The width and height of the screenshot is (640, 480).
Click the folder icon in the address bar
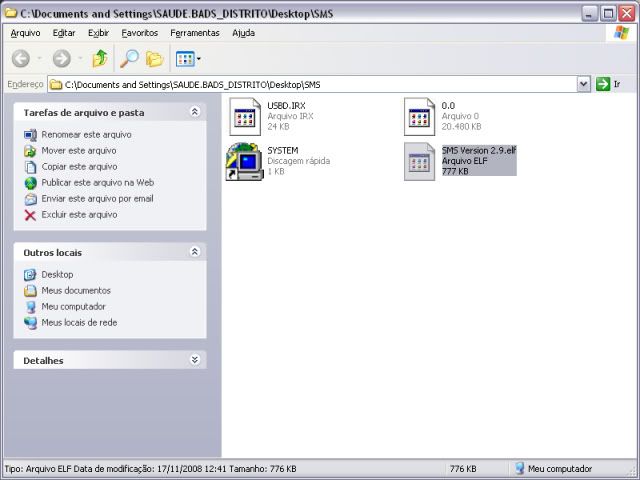click(x=56, y=84)
